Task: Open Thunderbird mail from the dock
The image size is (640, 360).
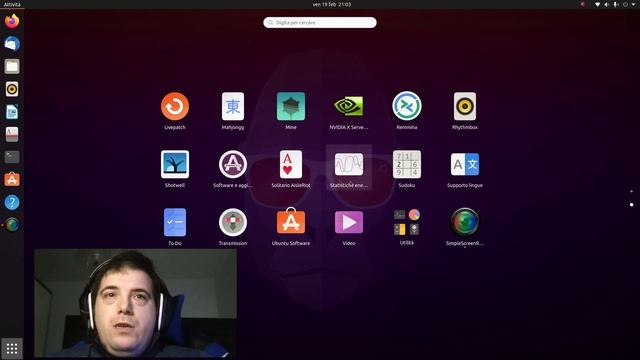Action: pyautogui.click(x=12, y=44)
